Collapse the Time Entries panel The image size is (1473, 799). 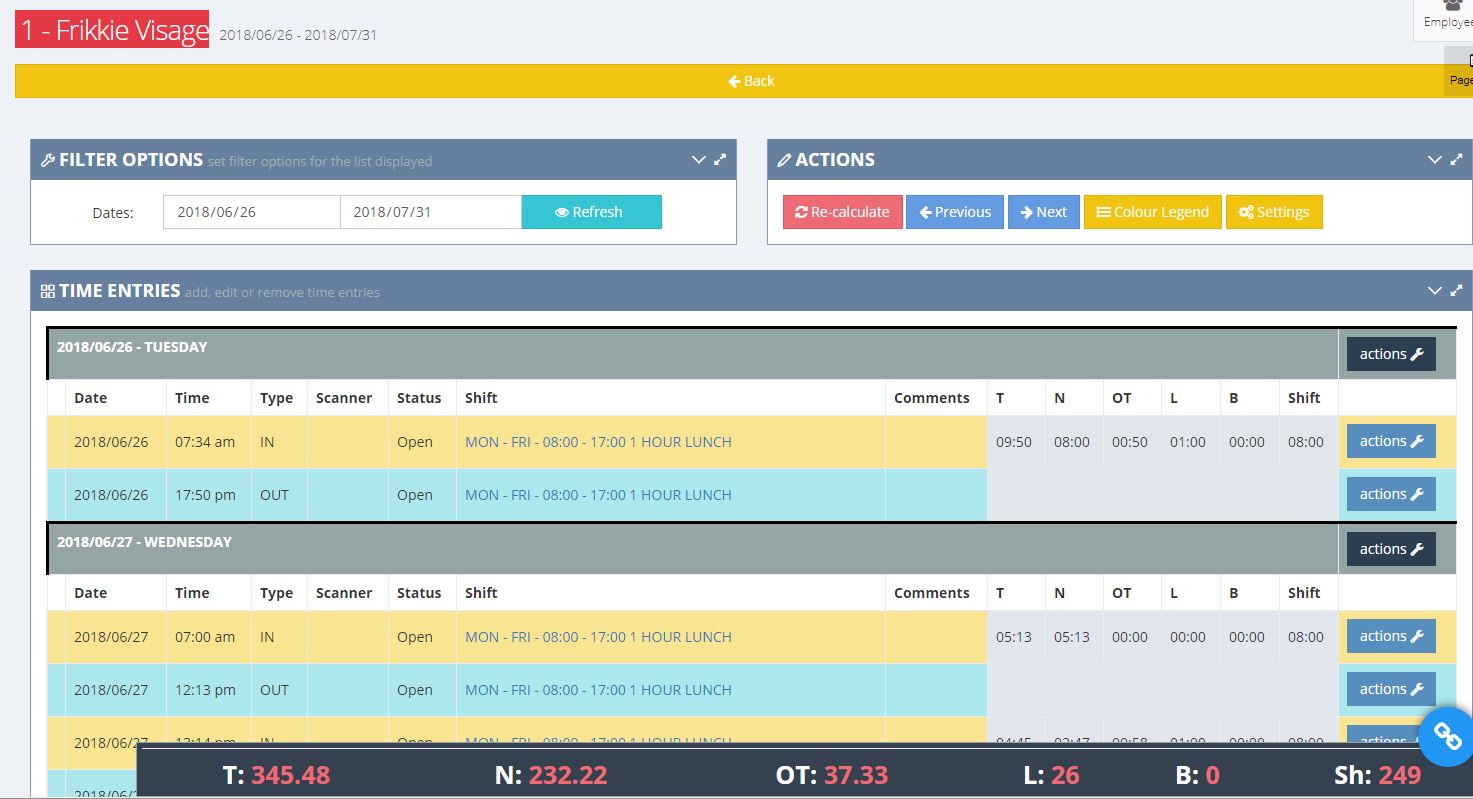coord(1435,291)
